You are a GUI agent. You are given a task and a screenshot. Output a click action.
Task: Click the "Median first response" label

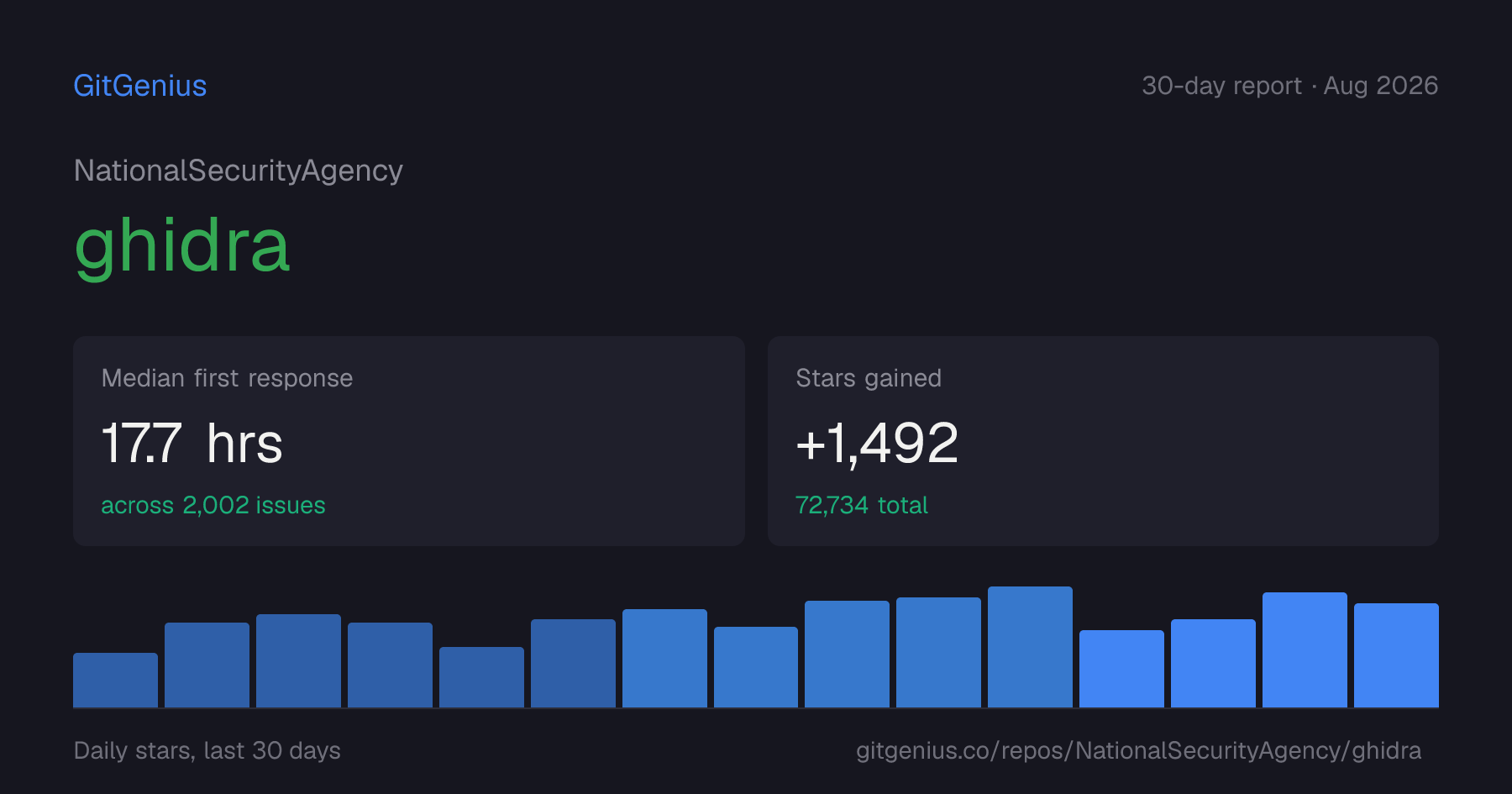pos(227,378)
